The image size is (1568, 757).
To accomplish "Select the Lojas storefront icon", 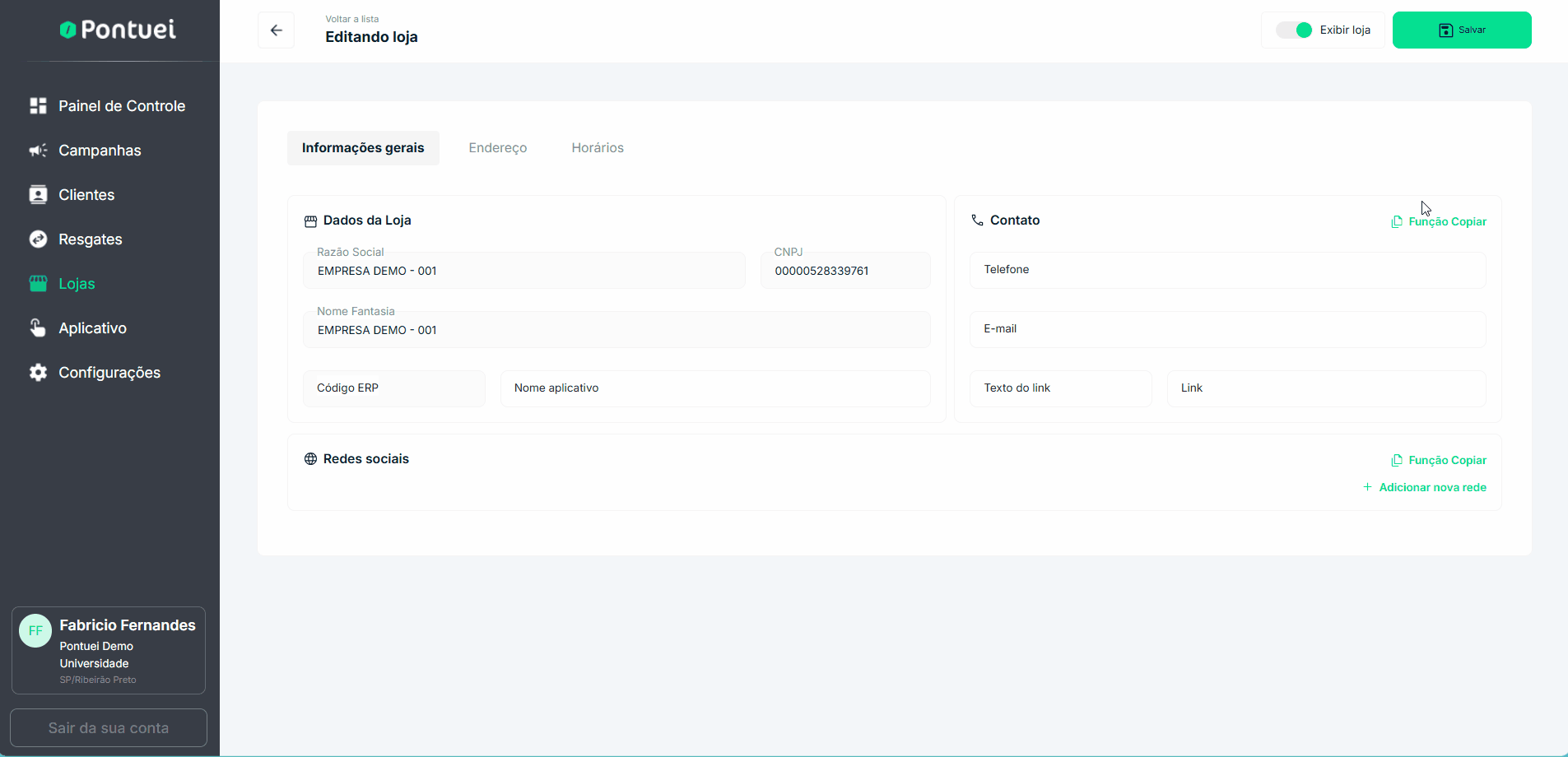I will [x=38, y=284].
